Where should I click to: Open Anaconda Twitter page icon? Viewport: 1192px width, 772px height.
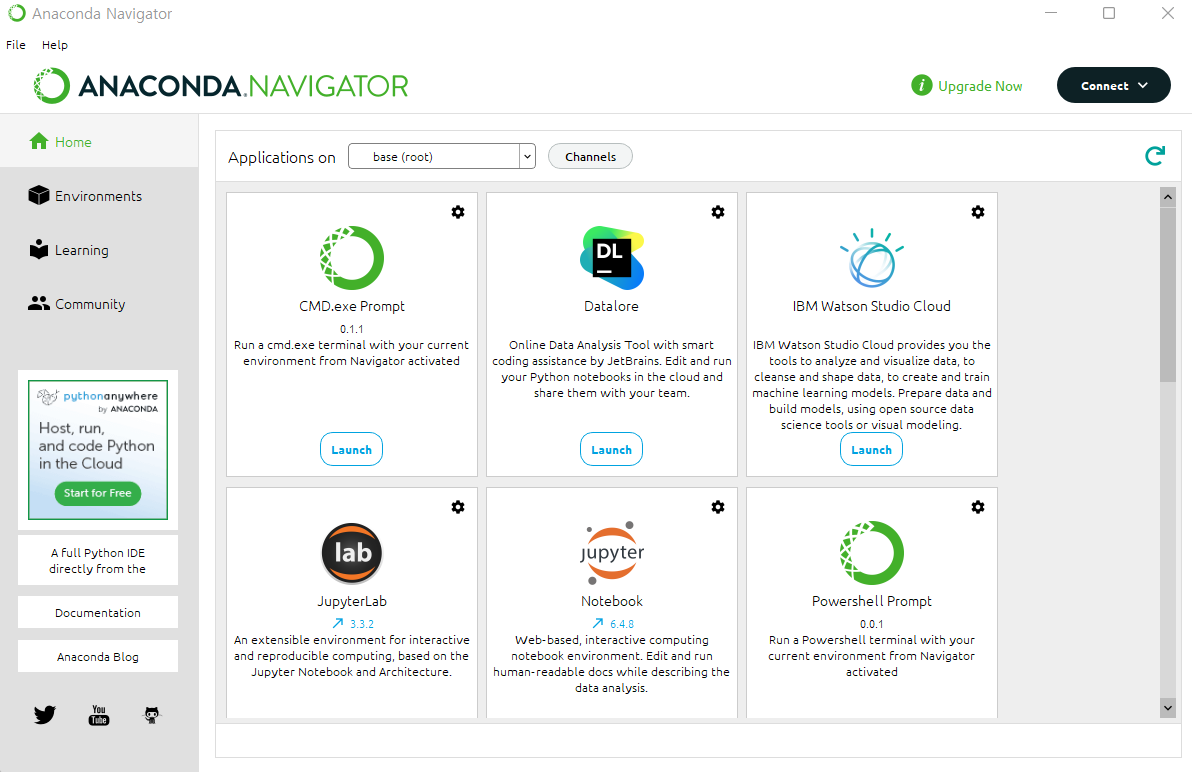(45, 715)
